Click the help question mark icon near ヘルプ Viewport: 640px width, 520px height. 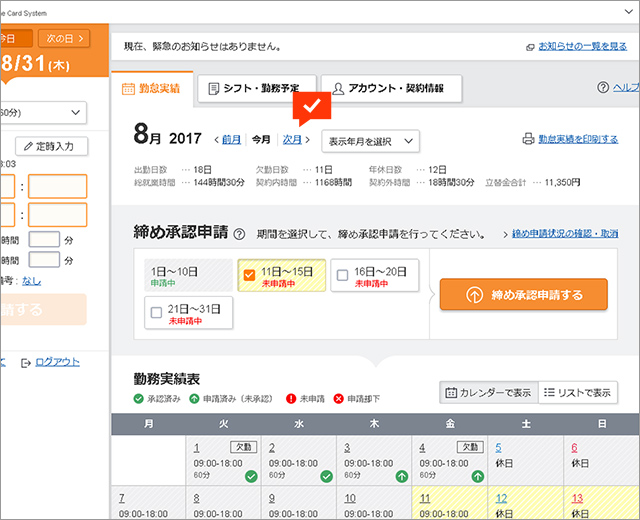tap(602, 88)
